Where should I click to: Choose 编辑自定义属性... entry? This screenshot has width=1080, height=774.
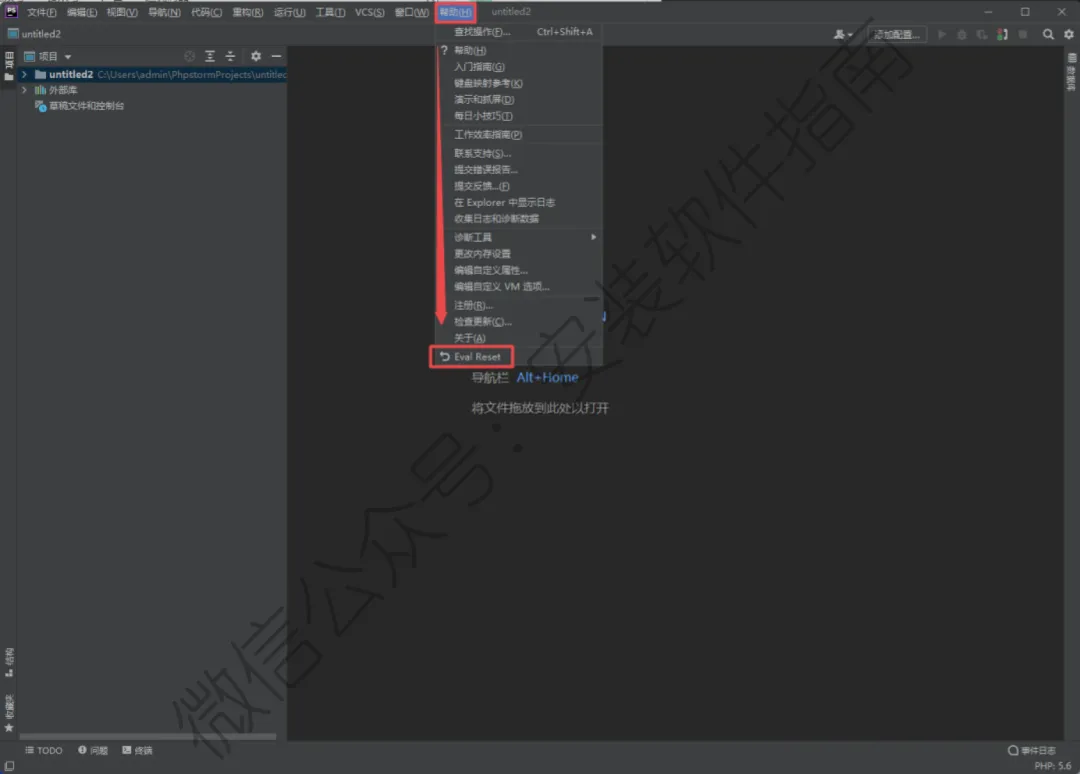coord(519,271)
